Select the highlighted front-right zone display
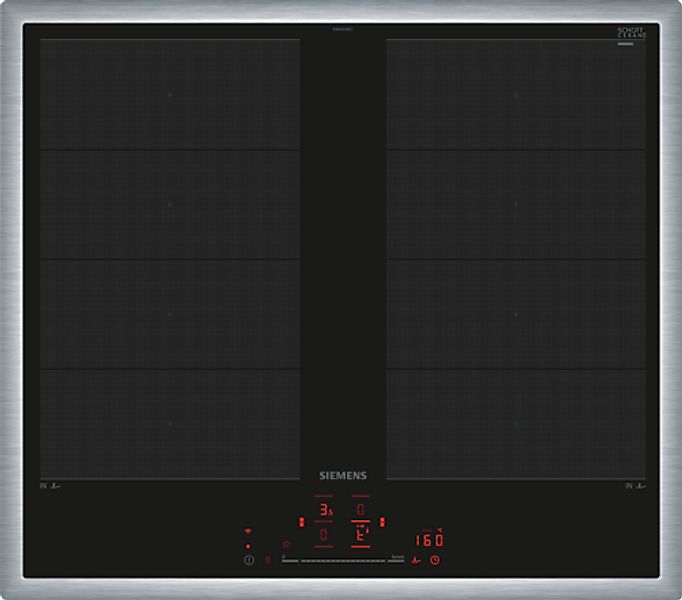The image size is (682, 600). click(361, 534)
